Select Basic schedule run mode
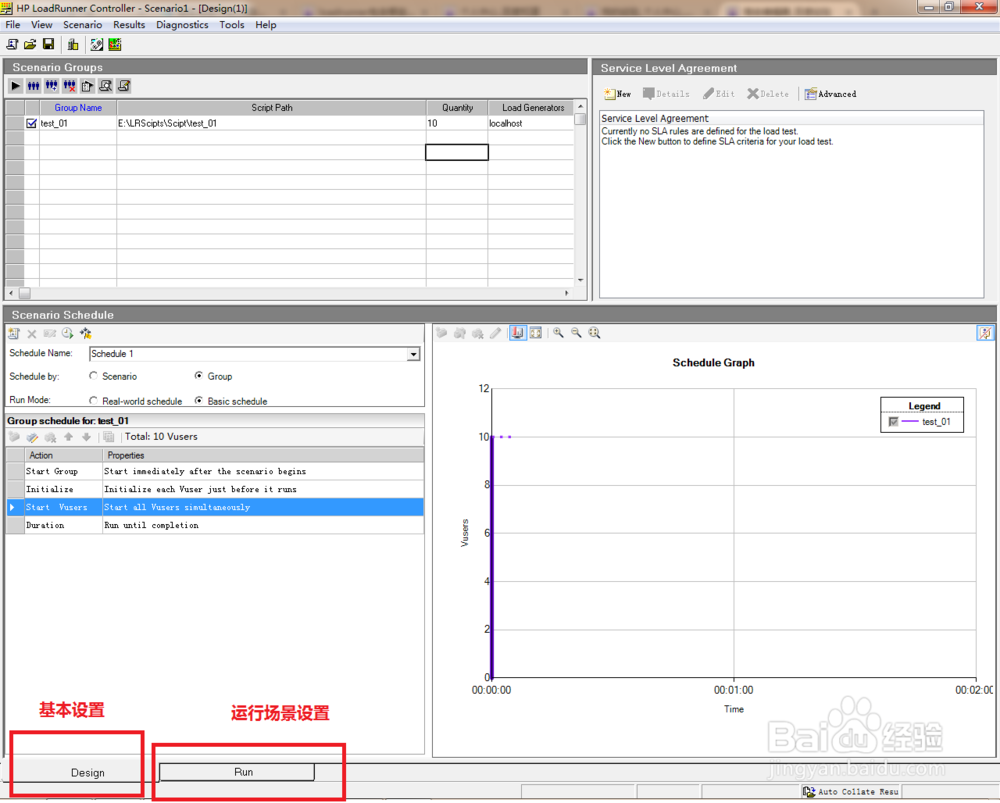Screen dimensions: 1000x803 (199, 401)
